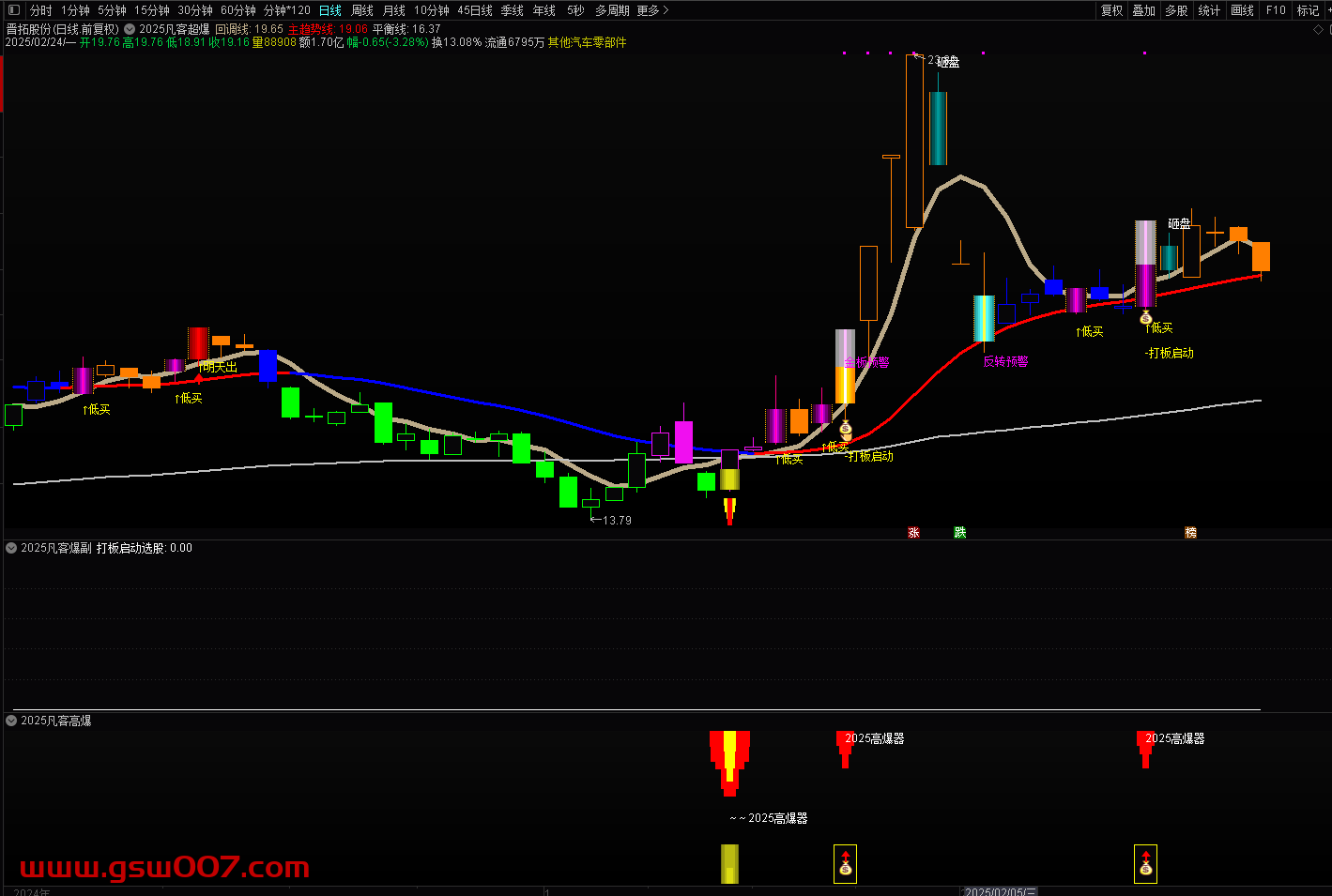This screenshot has width=1332, height=896.
Task: Click the large red-yellow funnel signal in 高爆 panel
Action: (729, 763)
